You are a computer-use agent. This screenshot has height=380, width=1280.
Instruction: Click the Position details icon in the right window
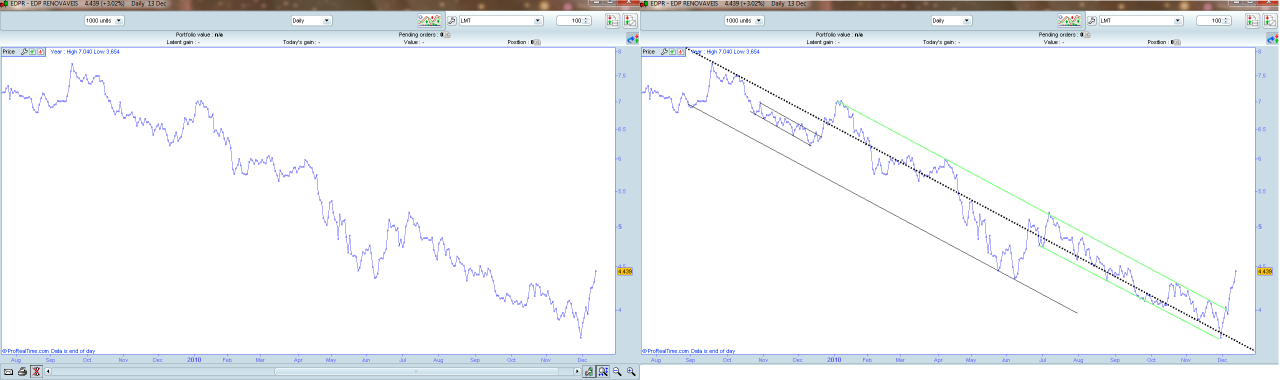coord(1178,42)
